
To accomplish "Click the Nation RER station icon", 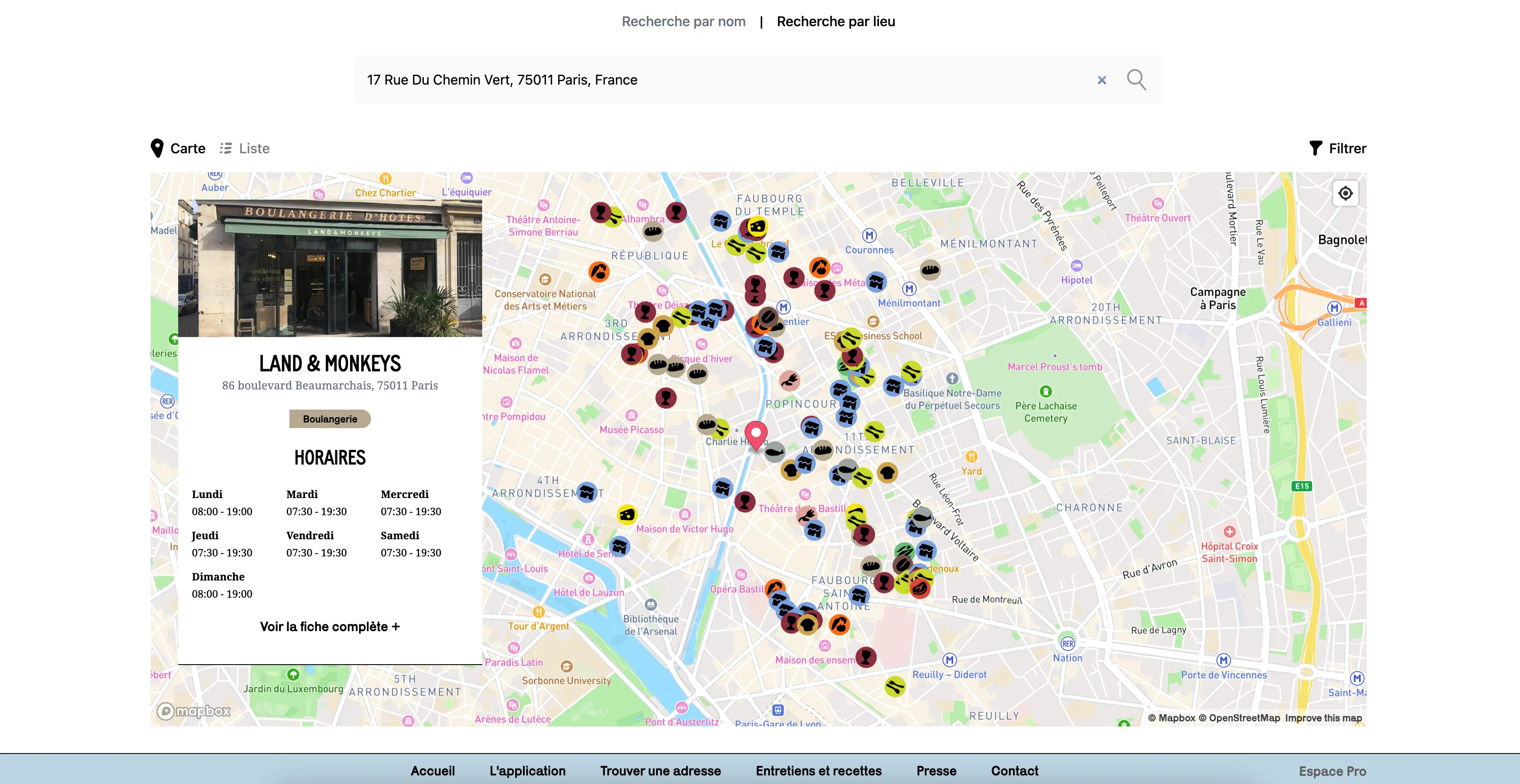I will coord(1067,644).
